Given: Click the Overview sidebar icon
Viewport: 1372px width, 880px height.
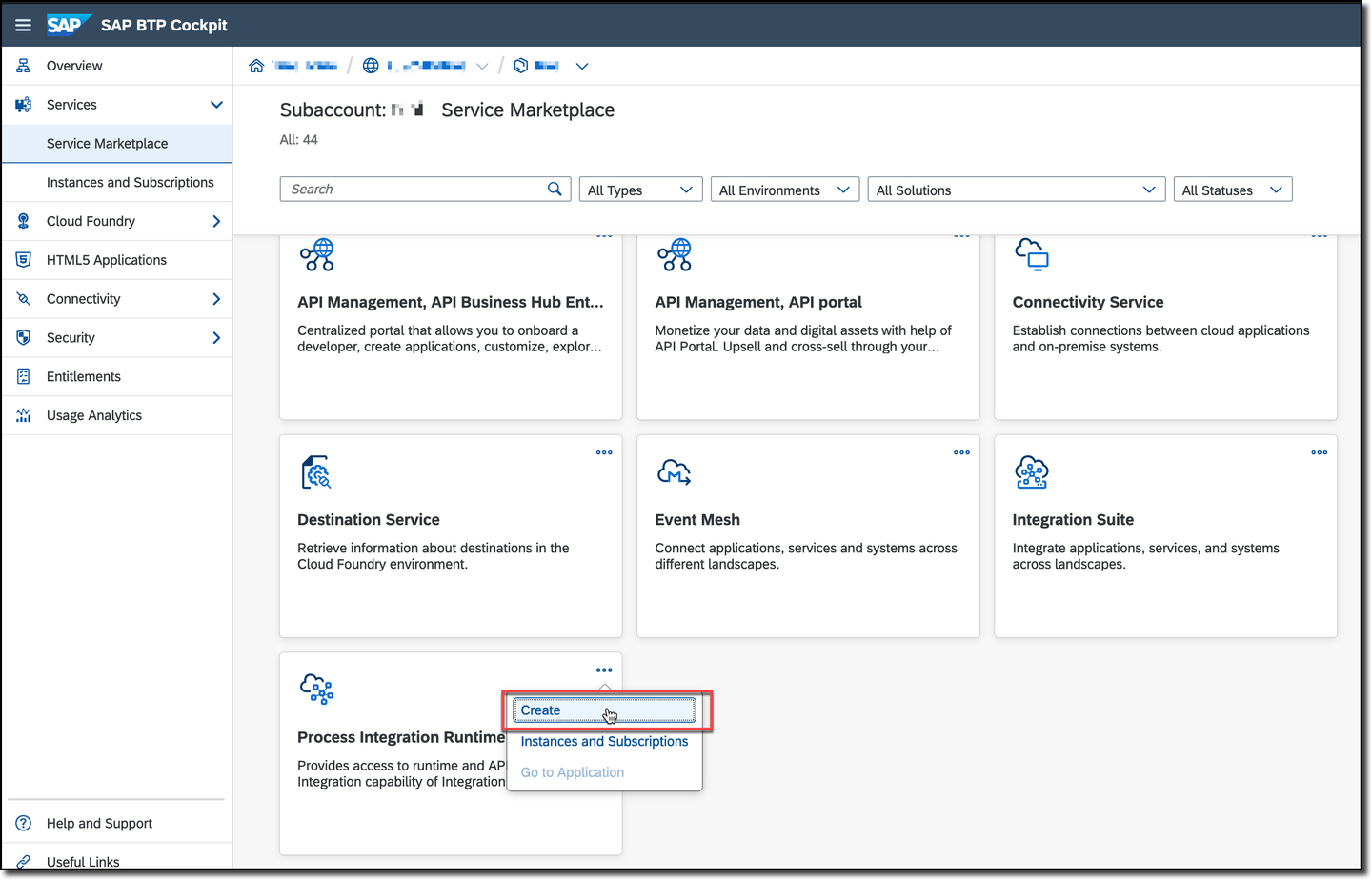Looking at the screenshot, I should coord(24,66).
